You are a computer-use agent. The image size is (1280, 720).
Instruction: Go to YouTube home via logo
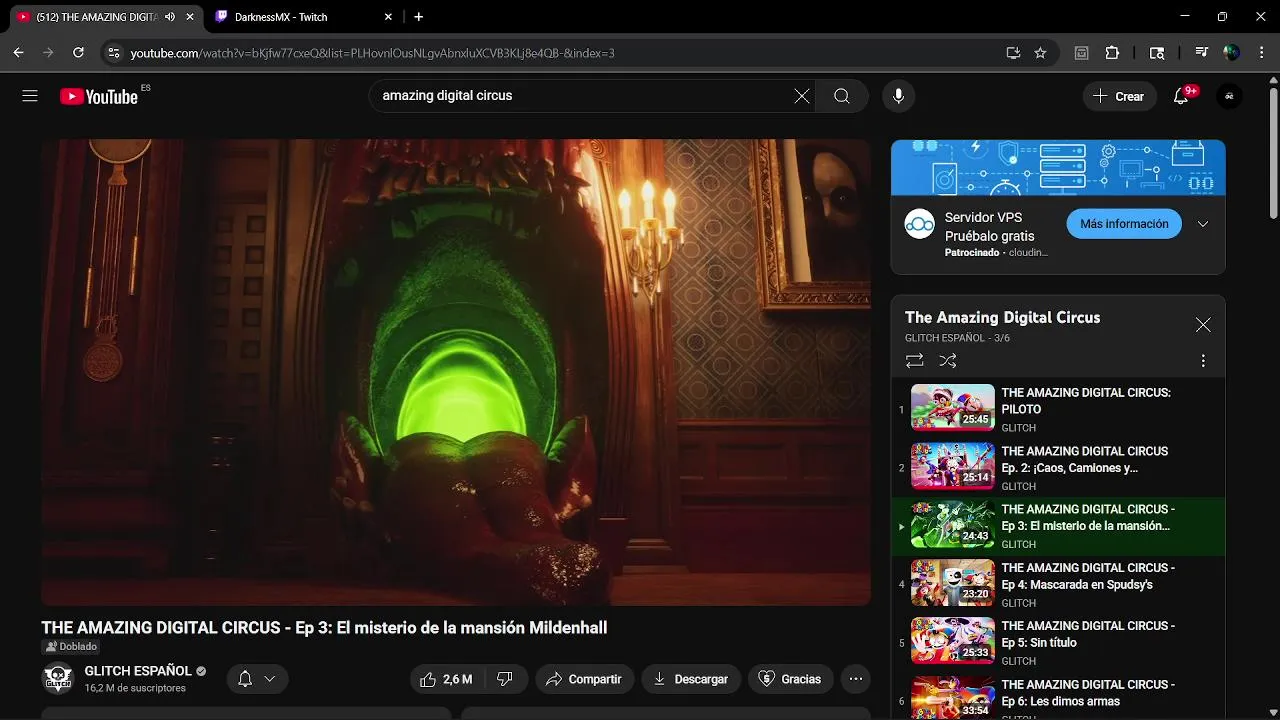pyautogui.click(x=98, y=96)
